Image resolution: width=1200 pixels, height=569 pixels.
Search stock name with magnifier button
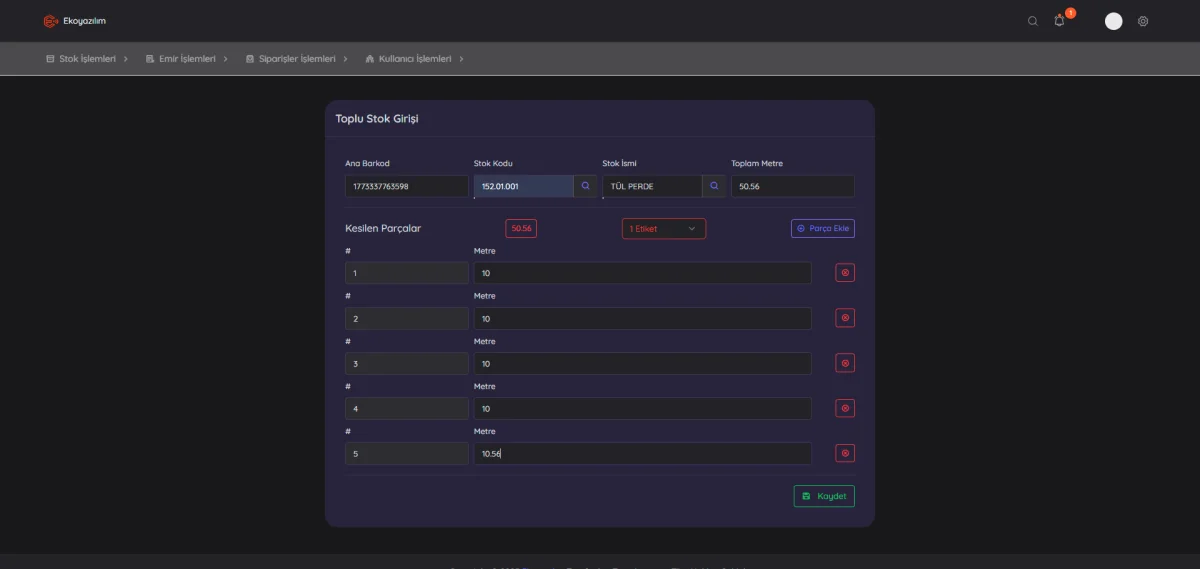(714, 186)
